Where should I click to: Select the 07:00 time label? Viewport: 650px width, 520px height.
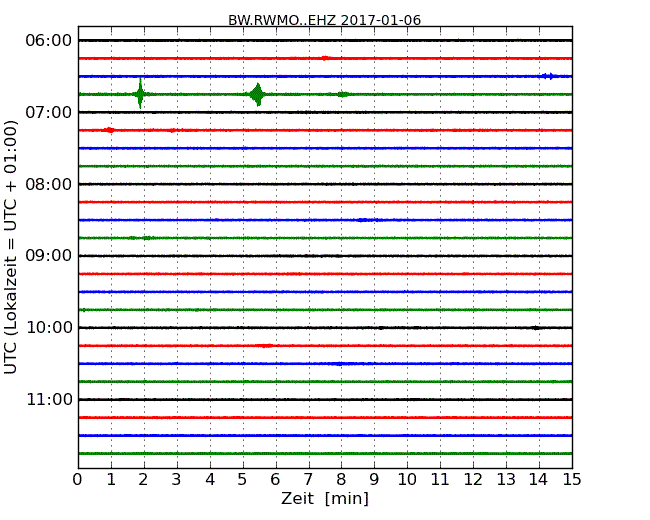49,112
